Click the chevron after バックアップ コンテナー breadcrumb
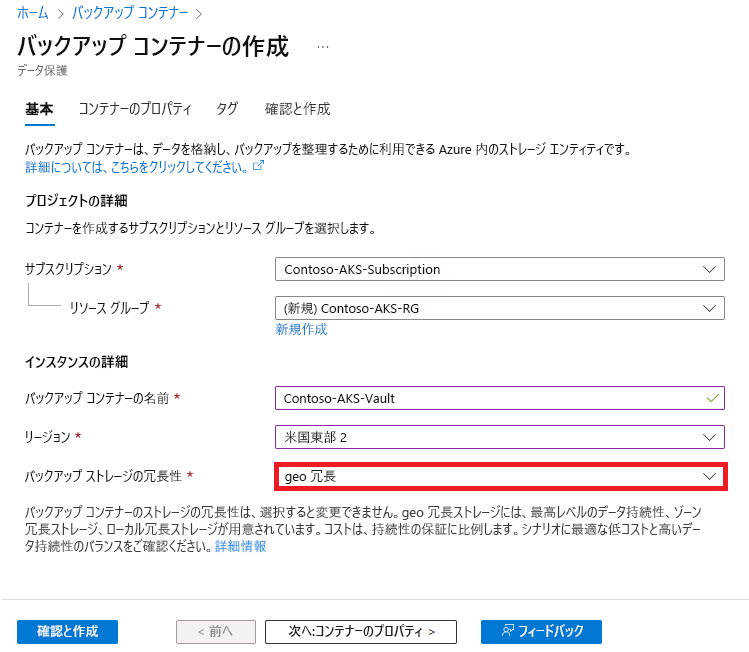The height and width of the screenshot is (652, 749). (199, 14)
